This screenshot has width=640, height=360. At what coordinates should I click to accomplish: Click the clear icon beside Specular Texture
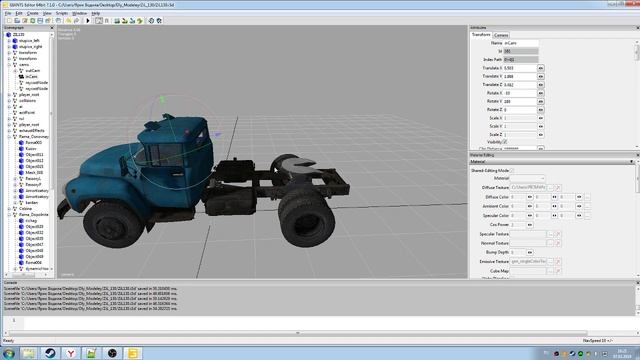(x=558, y=234)
